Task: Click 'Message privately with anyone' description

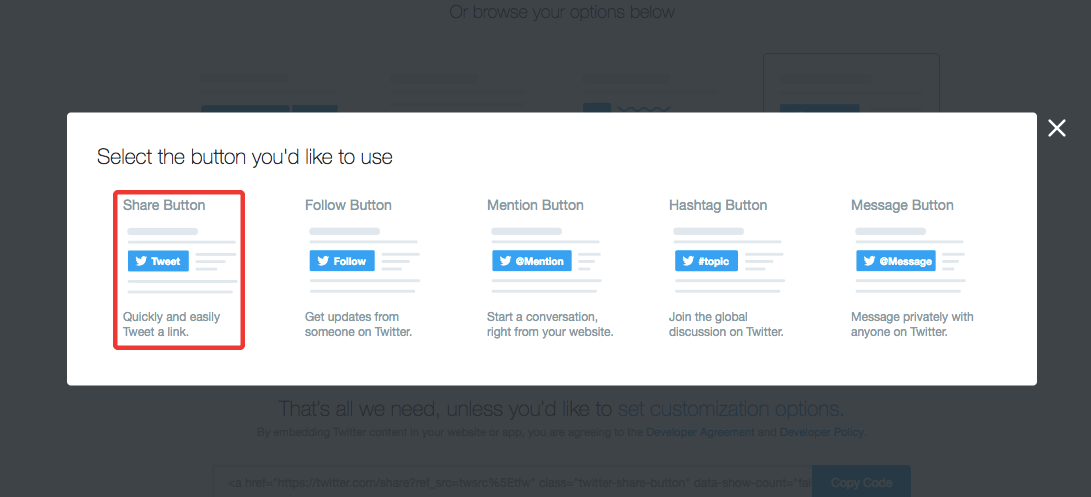Action: click(912, 324)
